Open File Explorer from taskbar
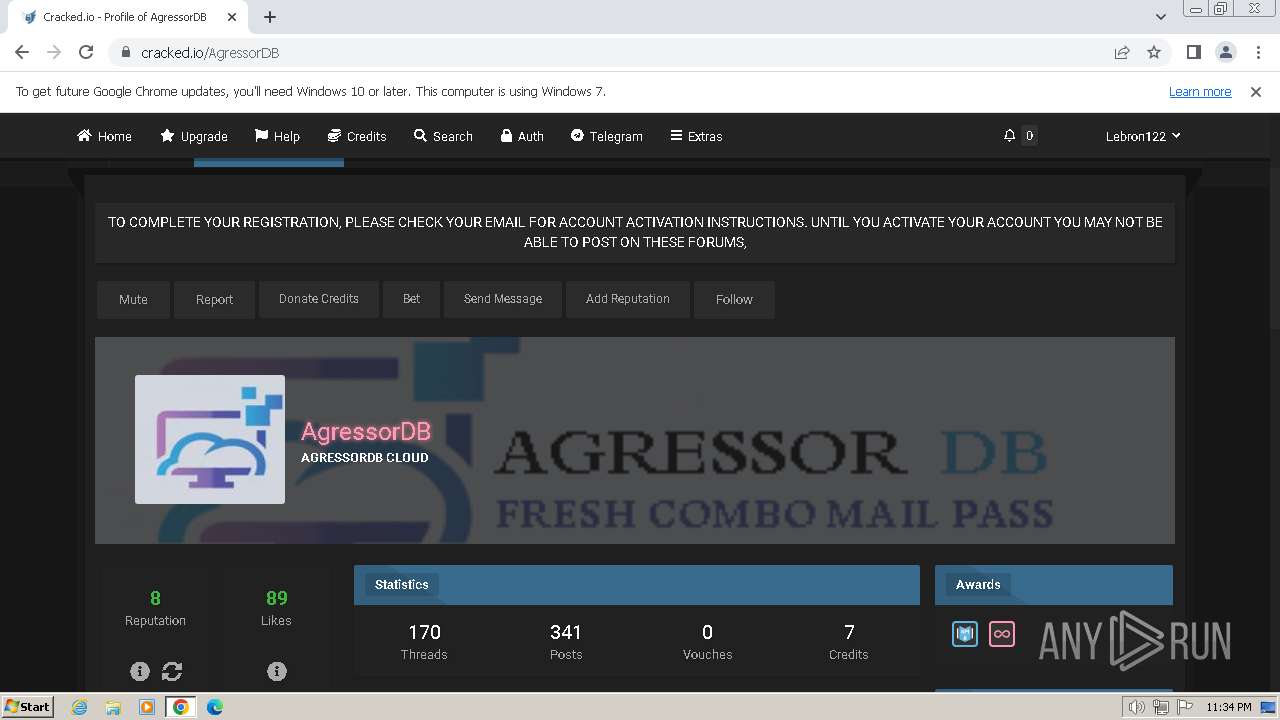Screen dimensions: 1280x720 coord(113,707)
